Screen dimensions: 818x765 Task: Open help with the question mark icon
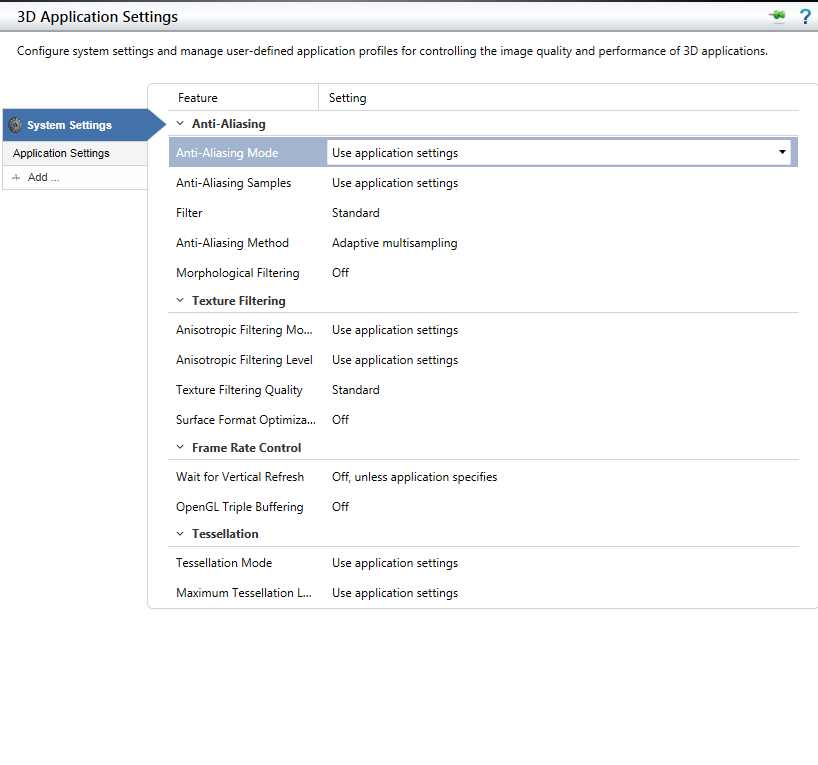click(x=805, y=17)
